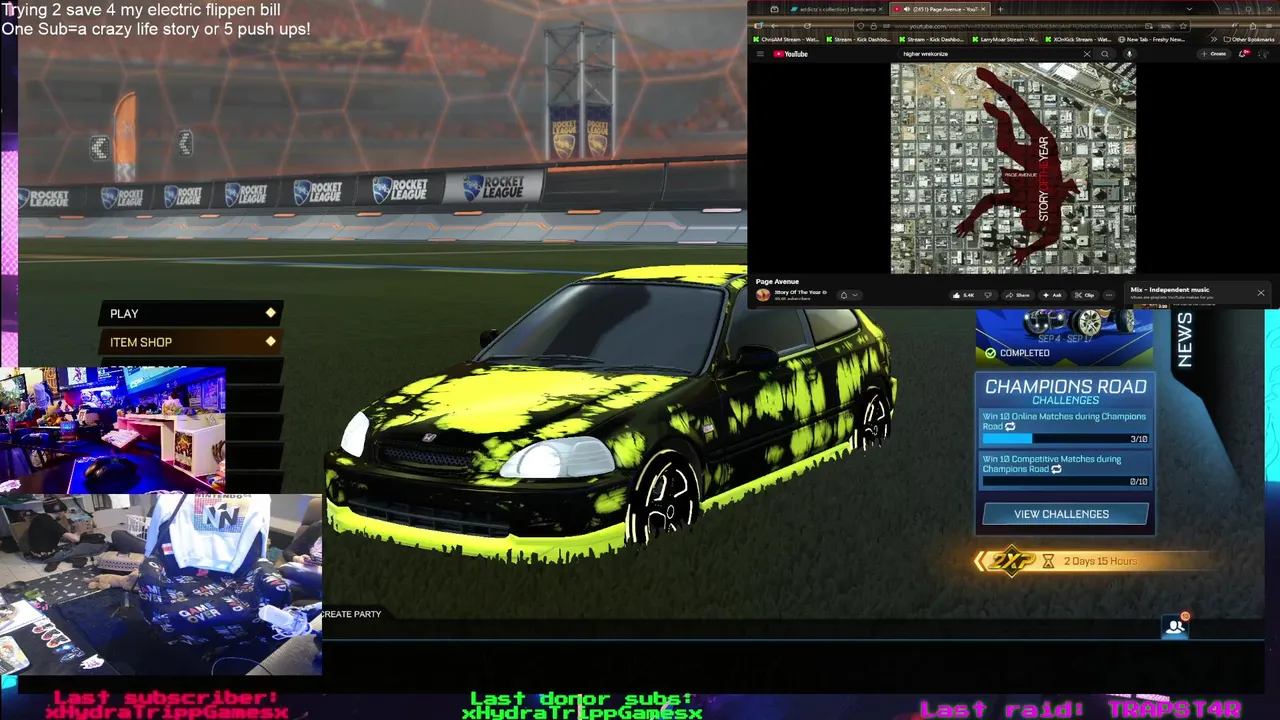Clear the YouTube search text

tap(1087, 54)
